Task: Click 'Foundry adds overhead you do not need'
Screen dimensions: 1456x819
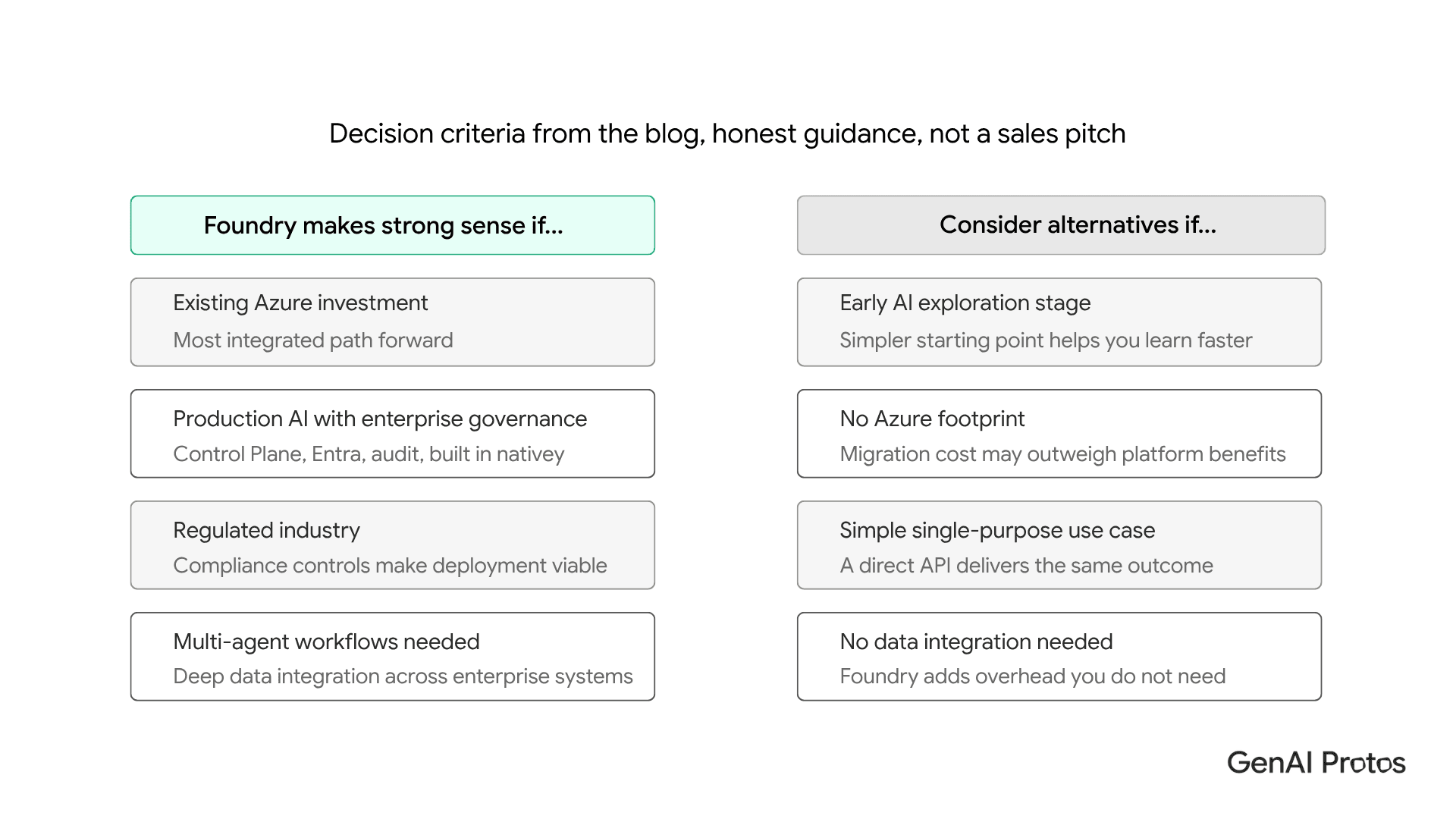Action: (1032, 676)
